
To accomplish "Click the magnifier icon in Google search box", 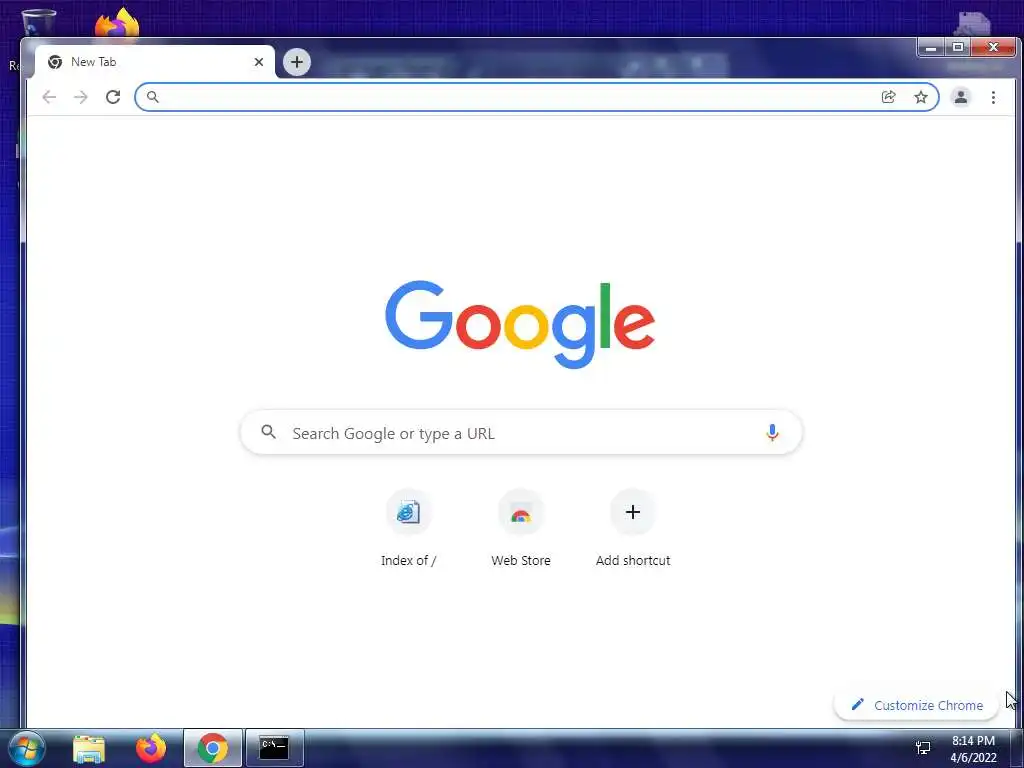I will (268, 432).
